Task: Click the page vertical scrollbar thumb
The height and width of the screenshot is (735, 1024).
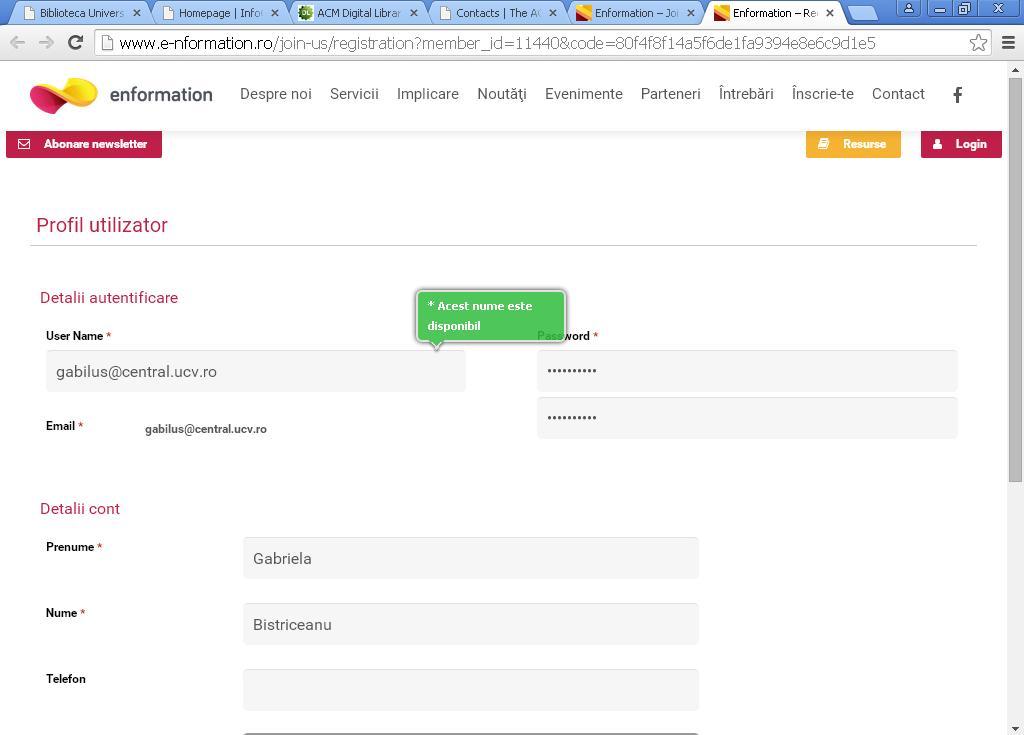Action: click(1015, 280)
